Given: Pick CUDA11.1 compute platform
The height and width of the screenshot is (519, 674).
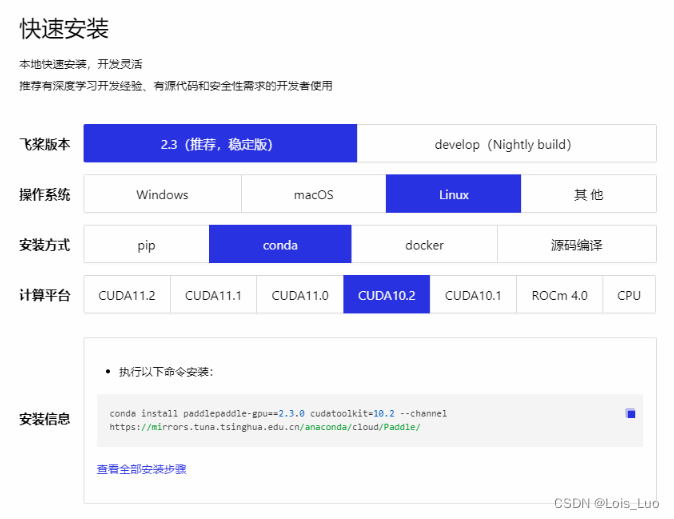Looking at the screenshot, I should [214, 295].
